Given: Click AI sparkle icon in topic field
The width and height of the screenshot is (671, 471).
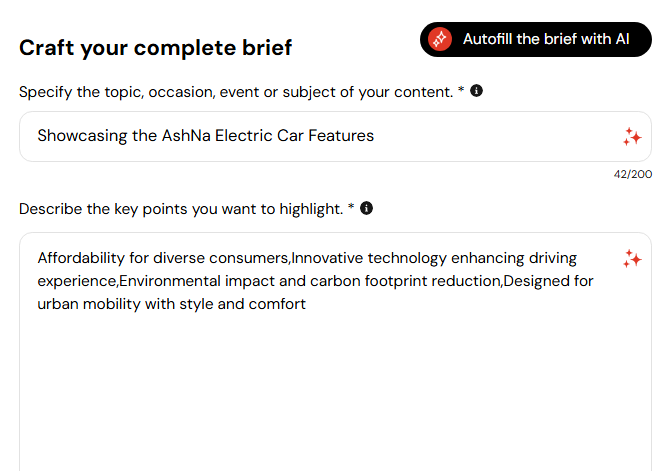Looking at the screenshot, I should [632, 137].
